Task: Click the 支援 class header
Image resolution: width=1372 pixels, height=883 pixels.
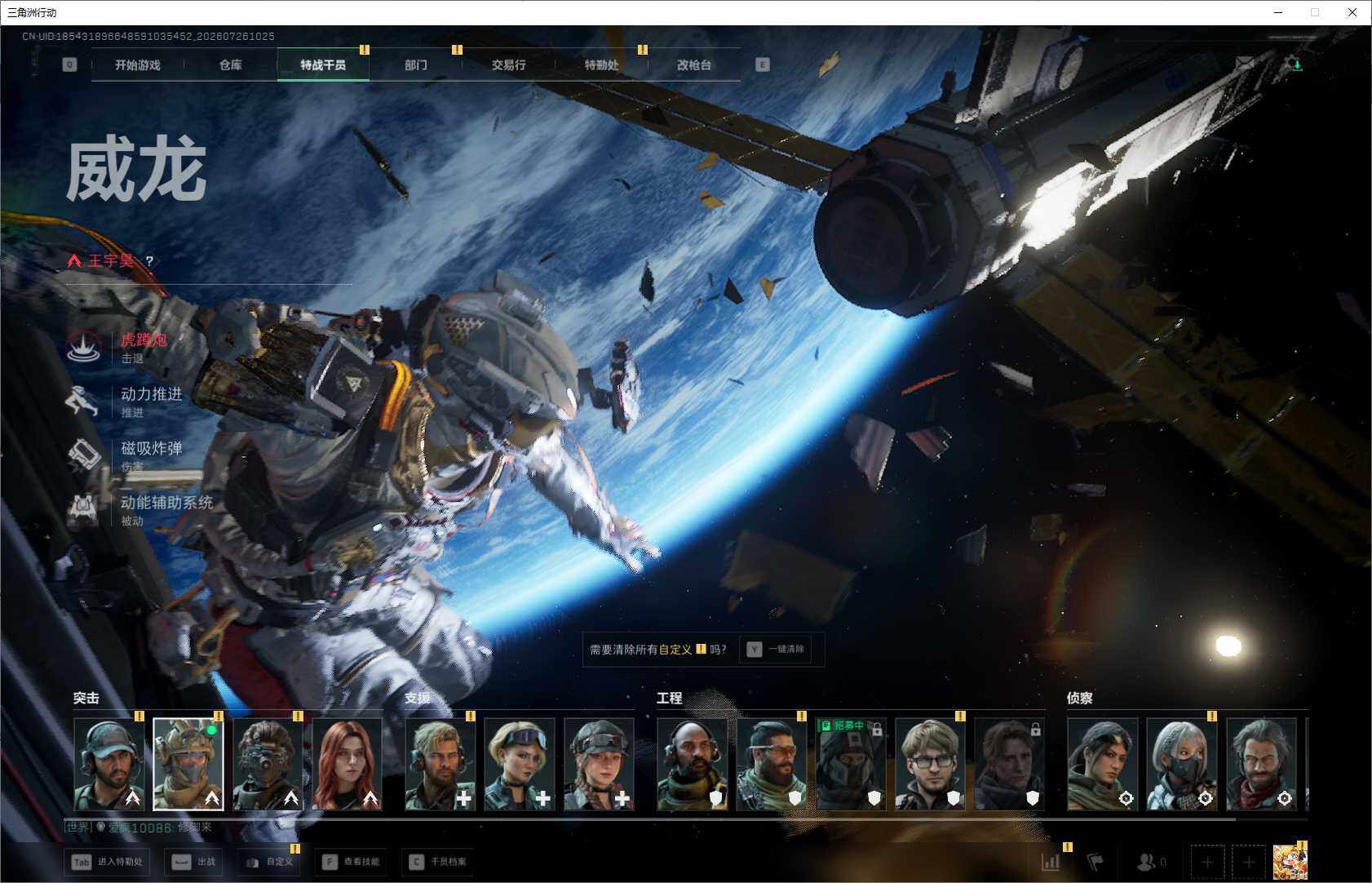Action: click(x=418, y=699)
